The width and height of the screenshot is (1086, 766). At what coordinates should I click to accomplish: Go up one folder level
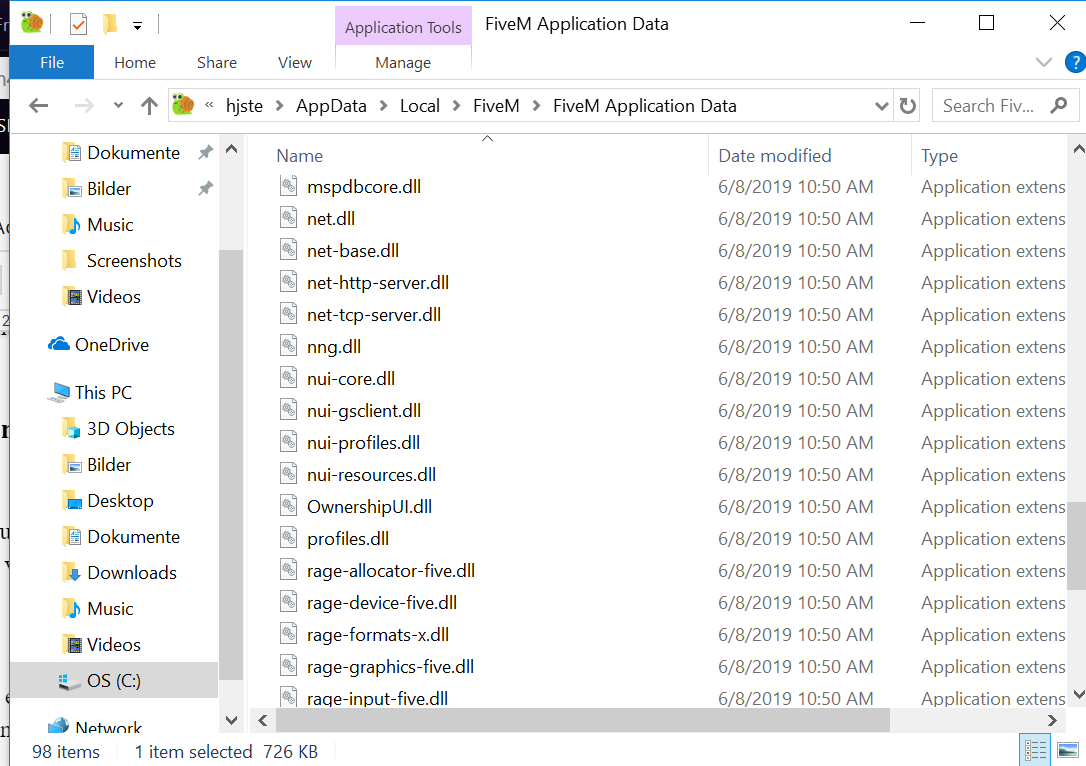point(149,106)
